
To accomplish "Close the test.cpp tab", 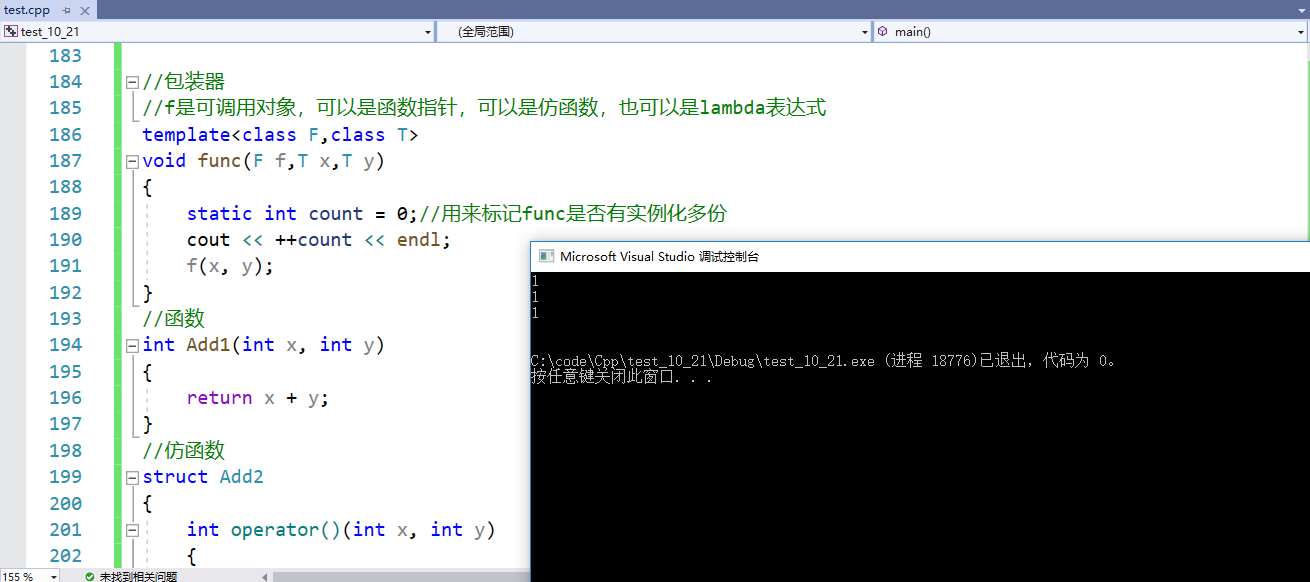I will click(x=83, y=10).
